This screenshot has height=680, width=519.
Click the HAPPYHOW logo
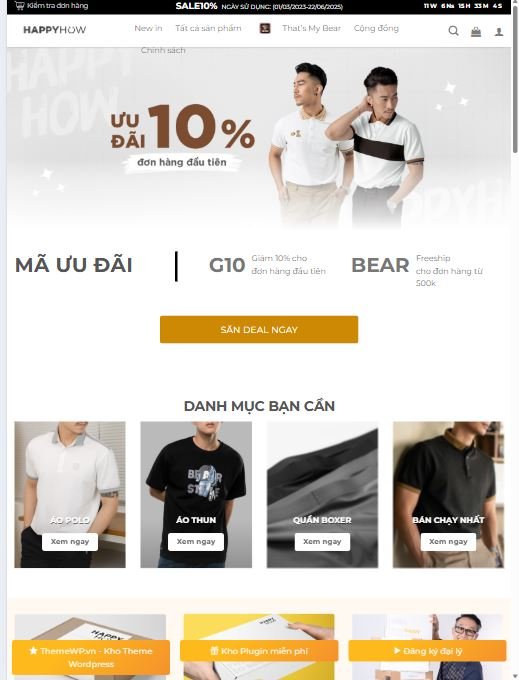(x=55, y=30)
